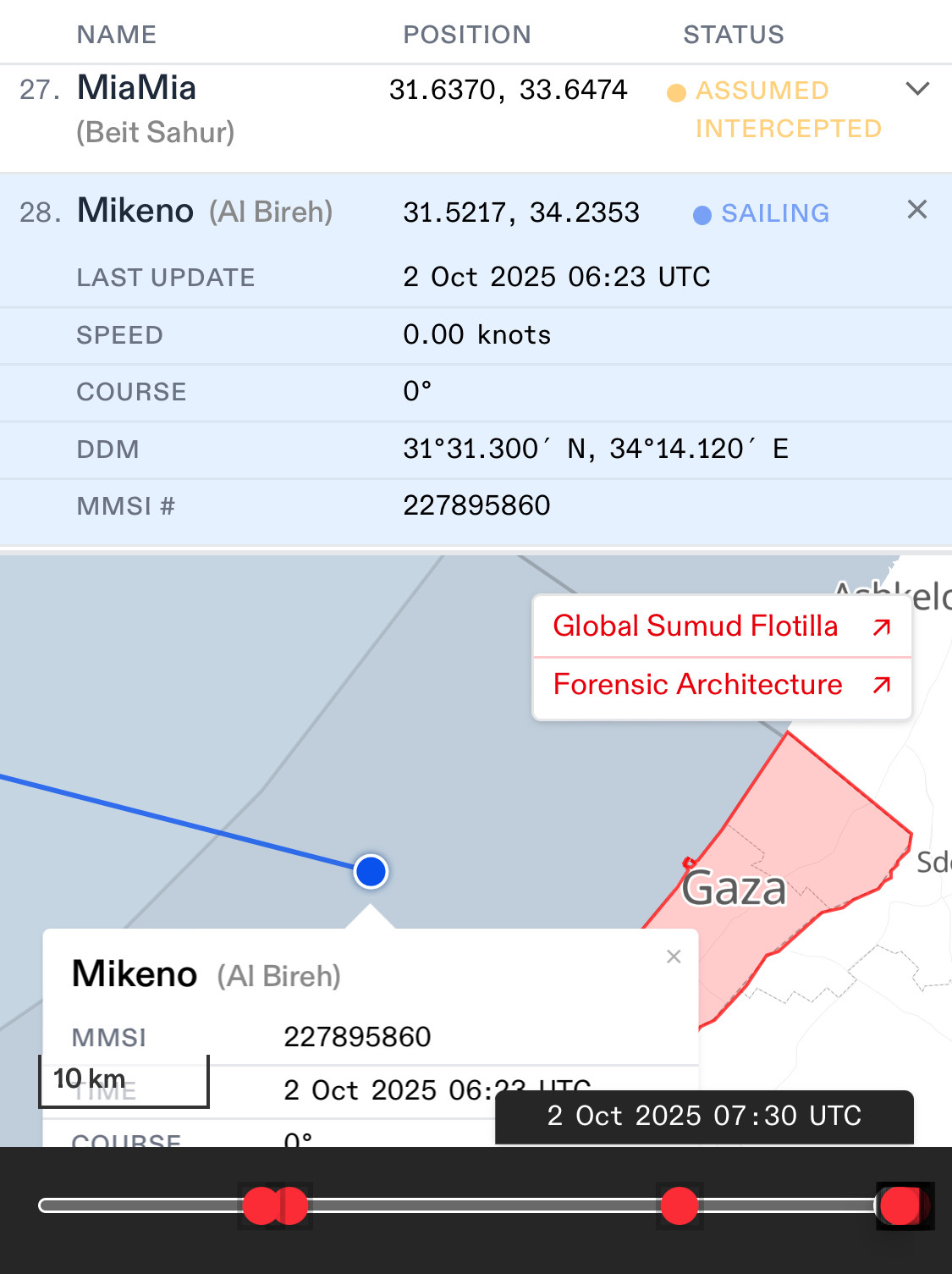This screenshot has height=1274, width=952.
Task: Sort by the STATUS column header
Action: [x=734, y=35]
